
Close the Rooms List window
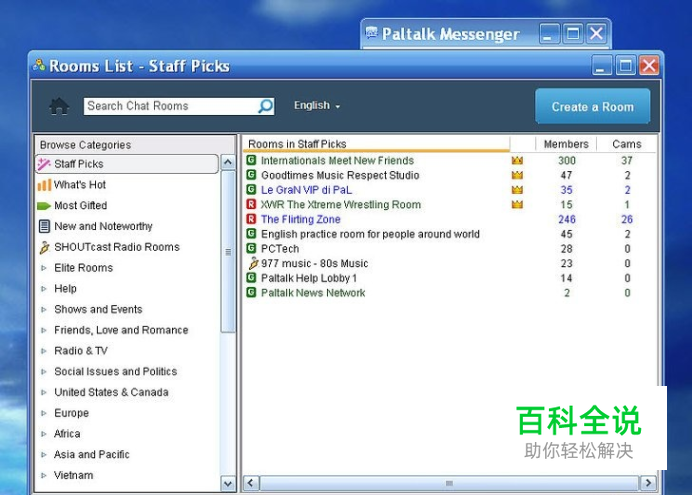click(x=649, y=66)
